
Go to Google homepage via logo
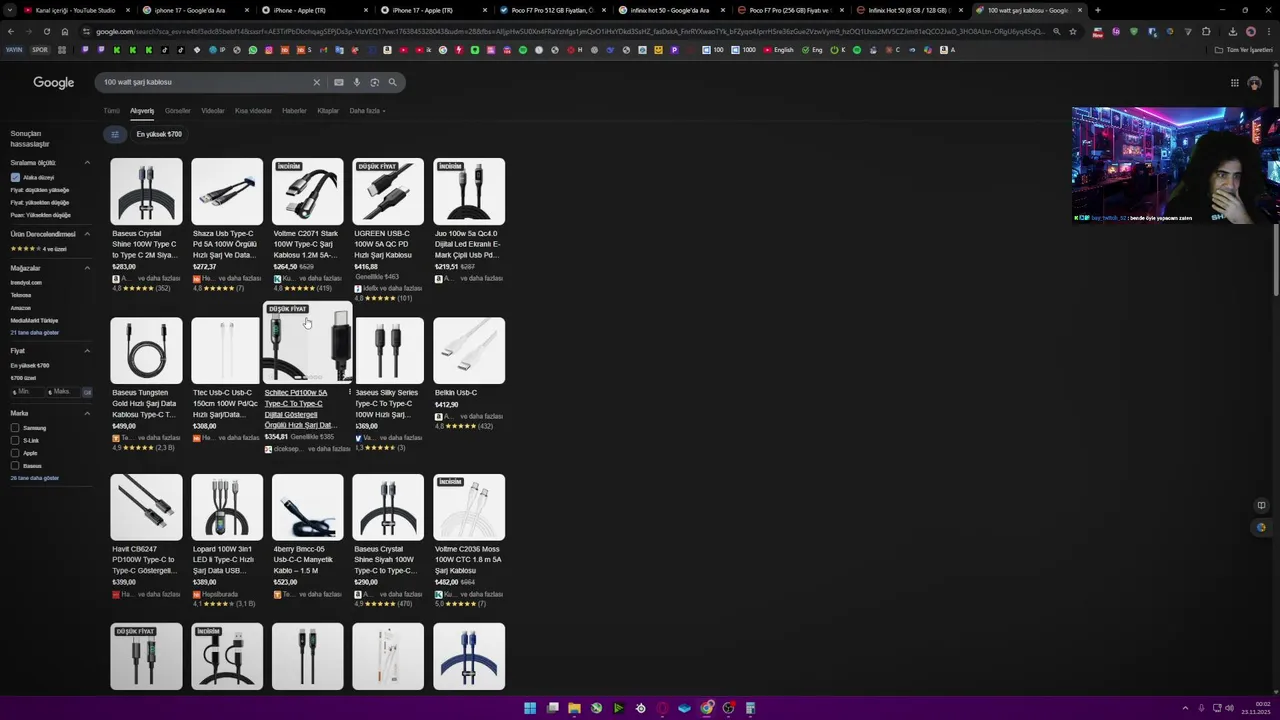click(x=54, y=82)
